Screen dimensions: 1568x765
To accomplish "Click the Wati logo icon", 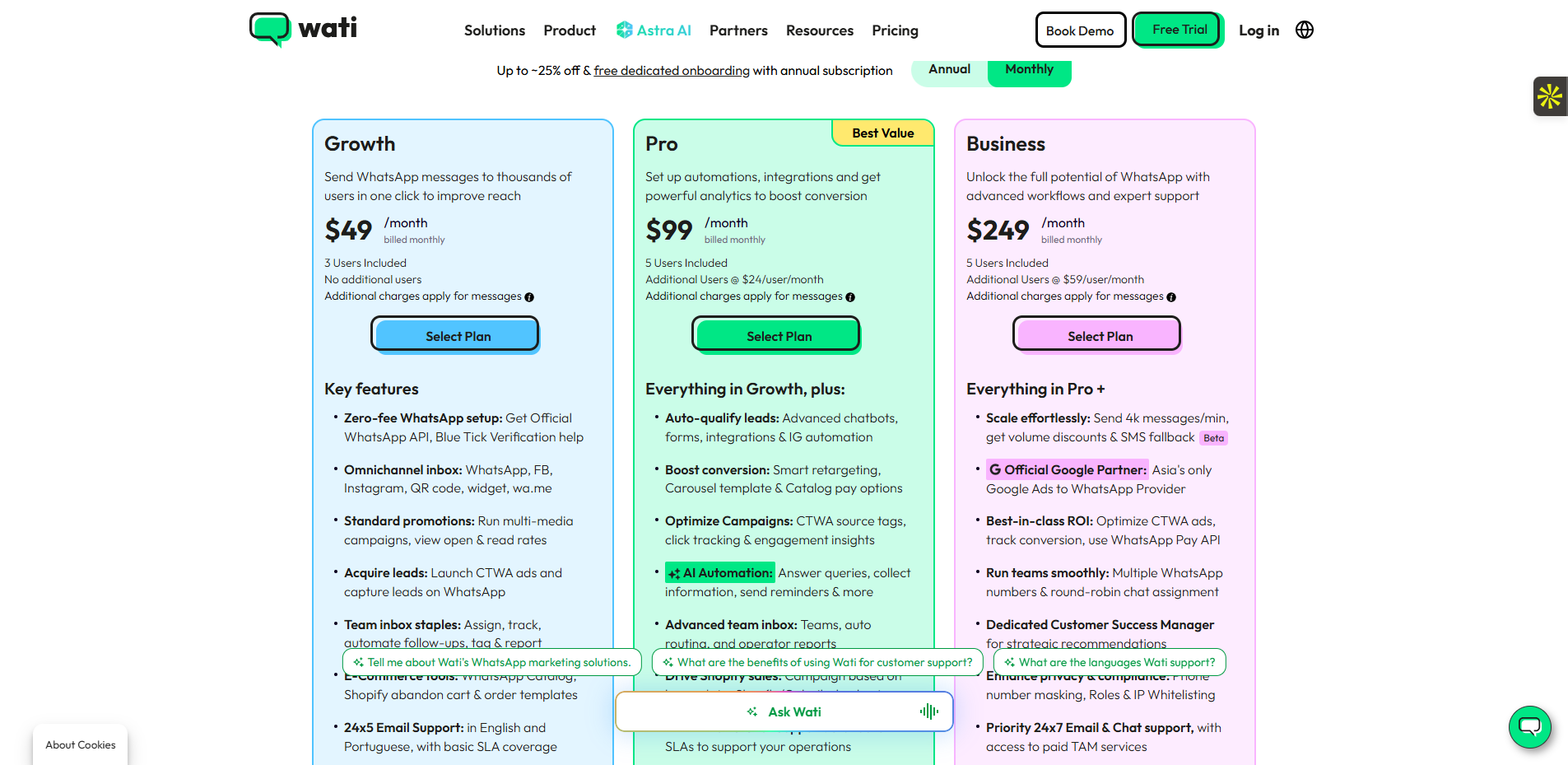I will [x=270, y=29].
